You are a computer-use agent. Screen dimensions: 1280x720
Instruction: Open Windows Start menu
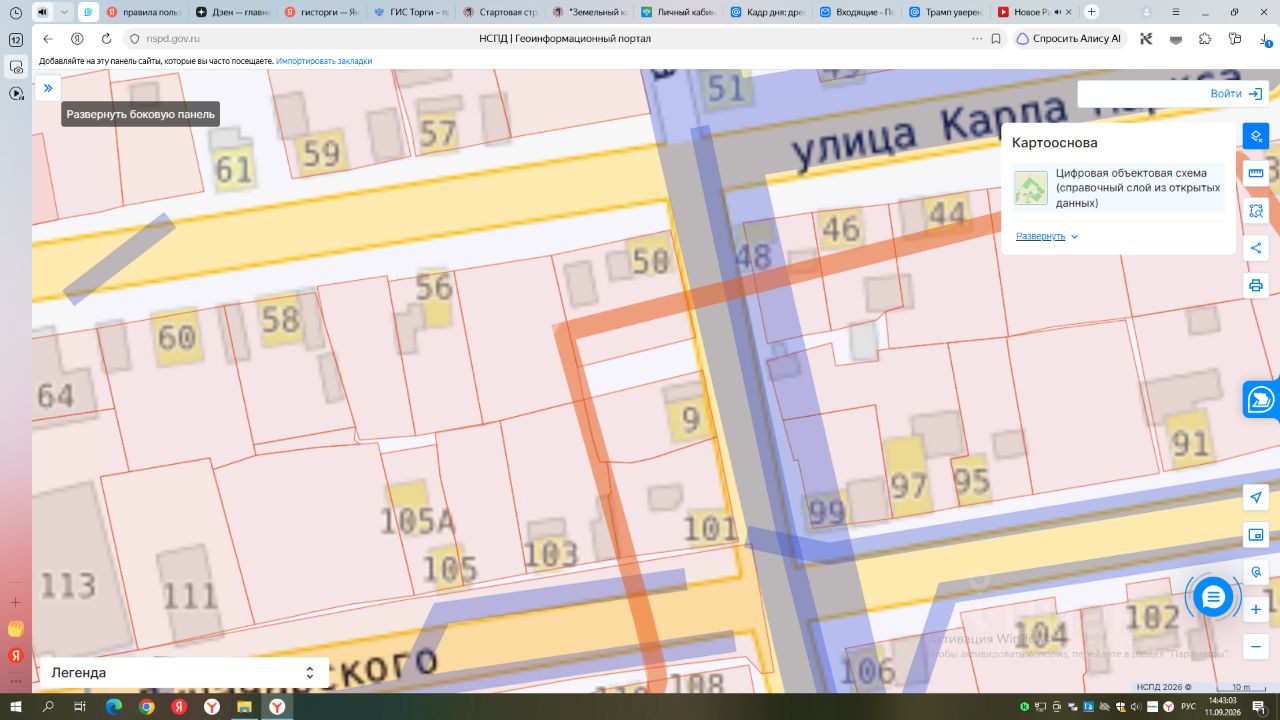(16, 706)
